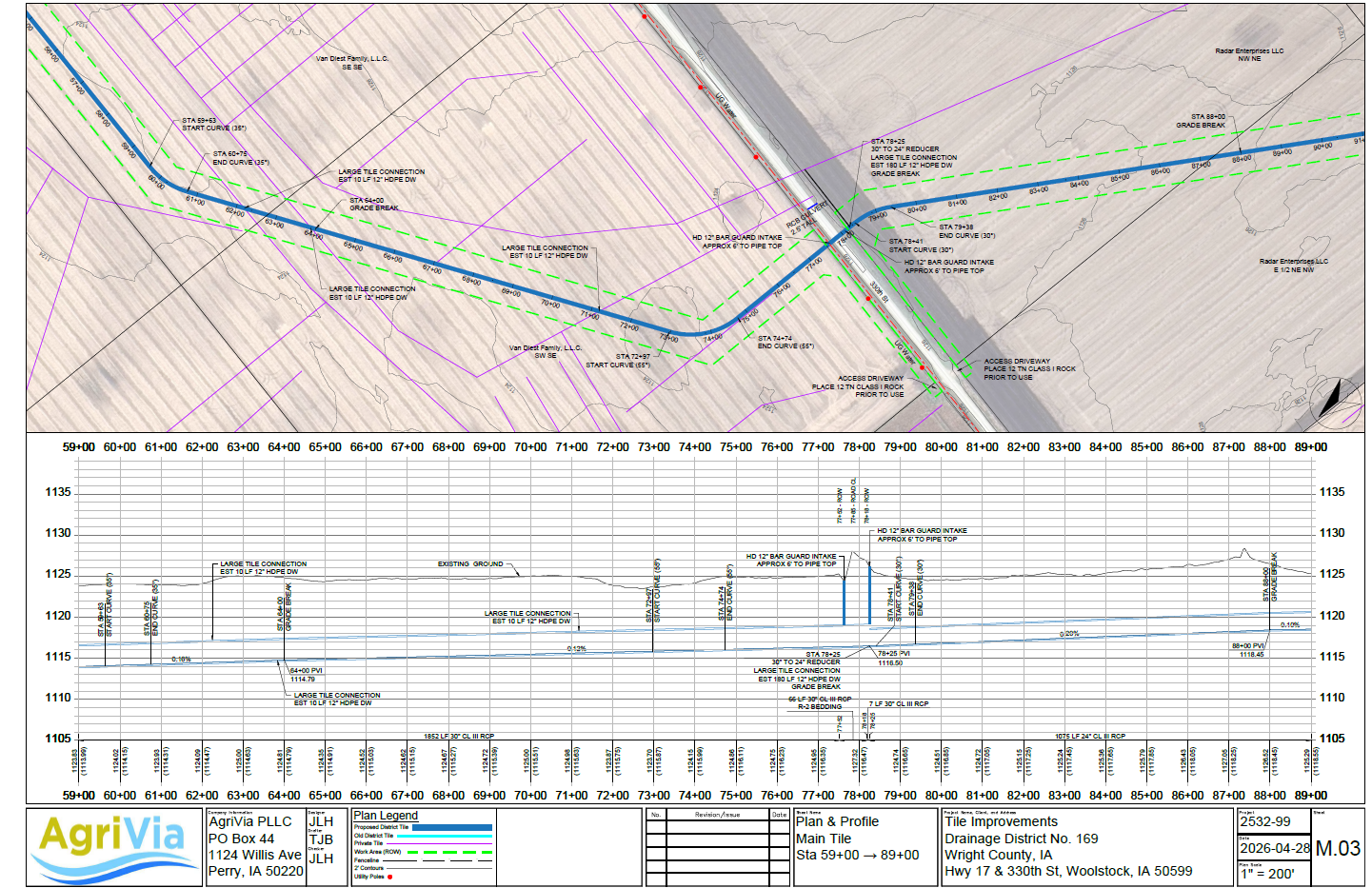
Task: Select the Sta 59+00 → 89+00 range text
Action: [x=857, y=855]
